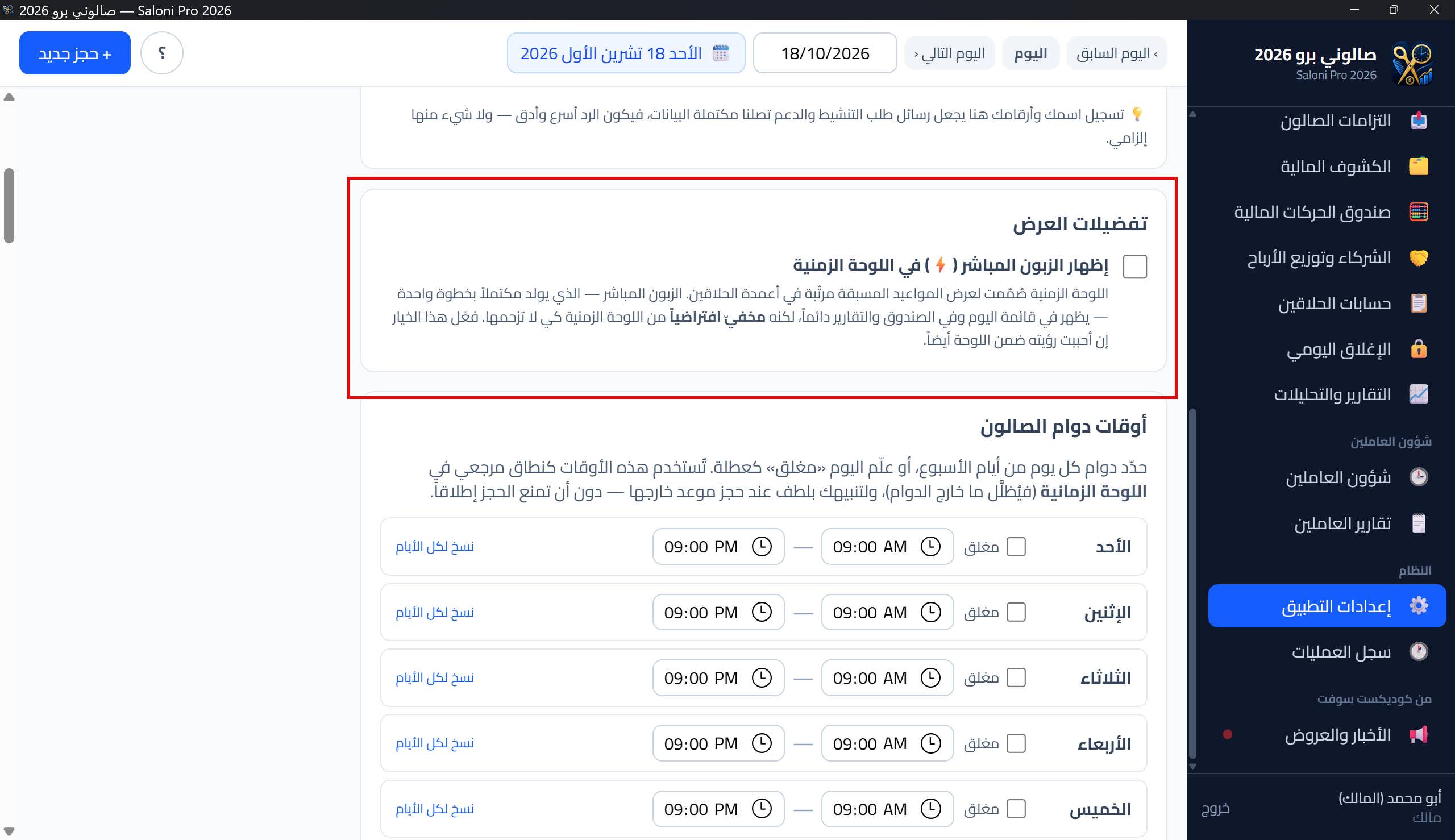Click the Saloni Pro scissors logo

pyautogui.click(x=1412, y=64)
